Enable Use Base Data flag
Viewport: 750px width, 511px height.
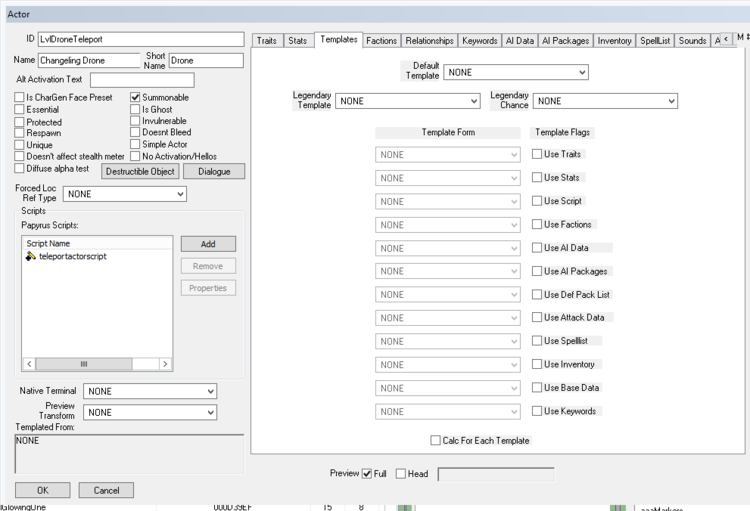pyautogui.click(x=537, y=388)
